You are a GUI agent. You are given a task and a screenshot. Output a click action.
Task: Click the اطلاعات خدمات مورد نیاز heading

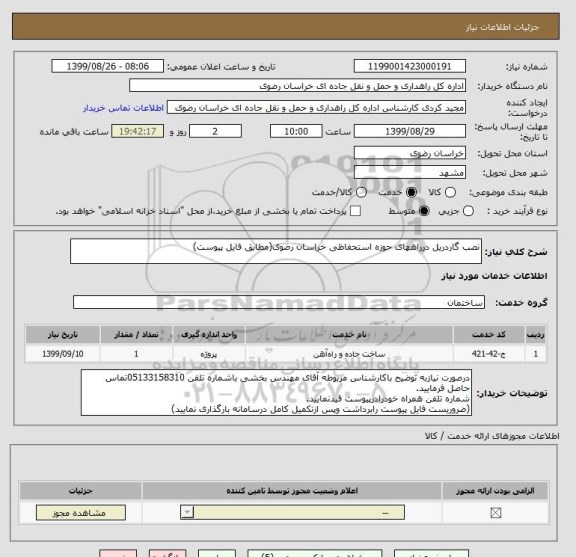494,276
